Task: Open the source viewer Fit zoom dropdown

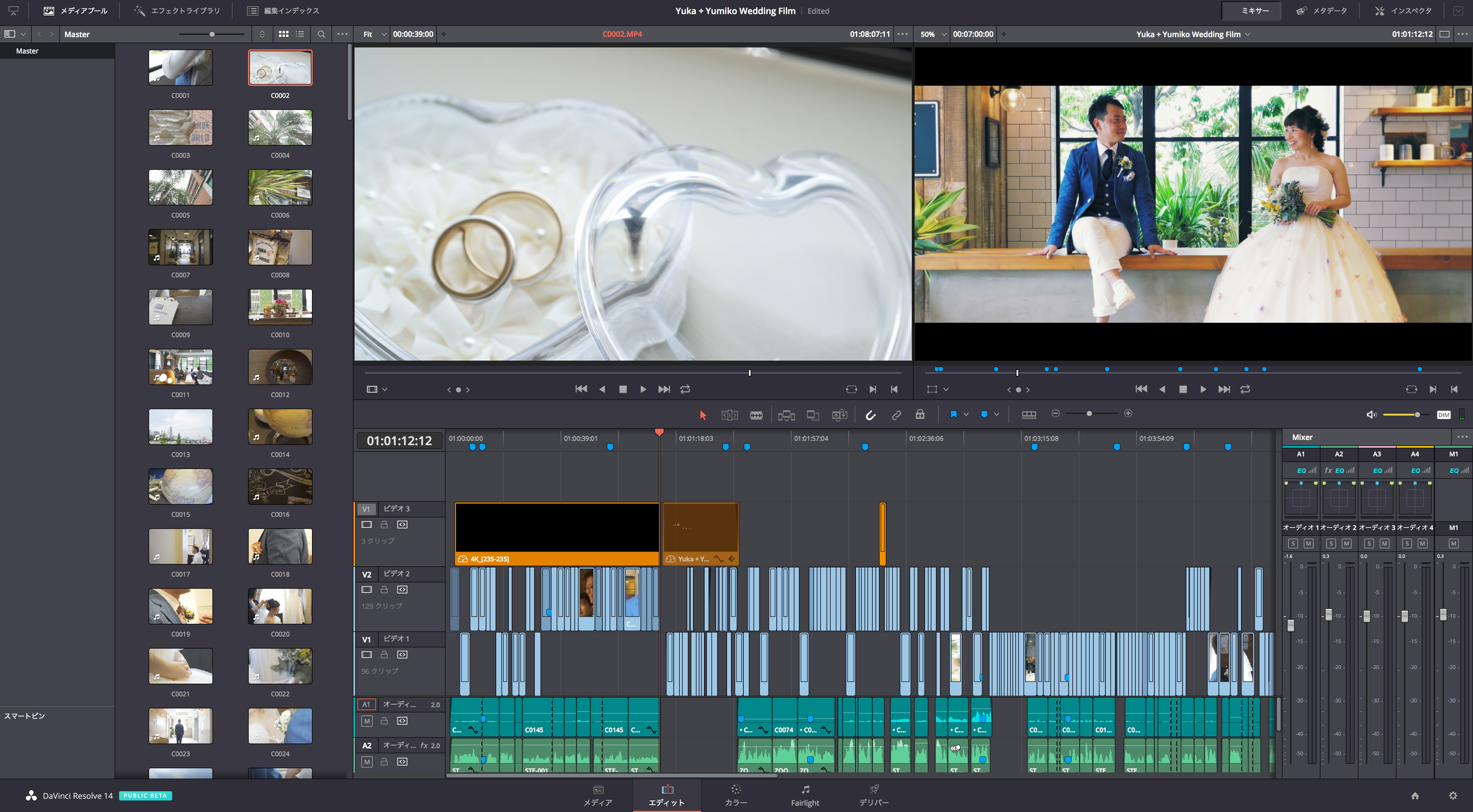Action: click(374, 34)
